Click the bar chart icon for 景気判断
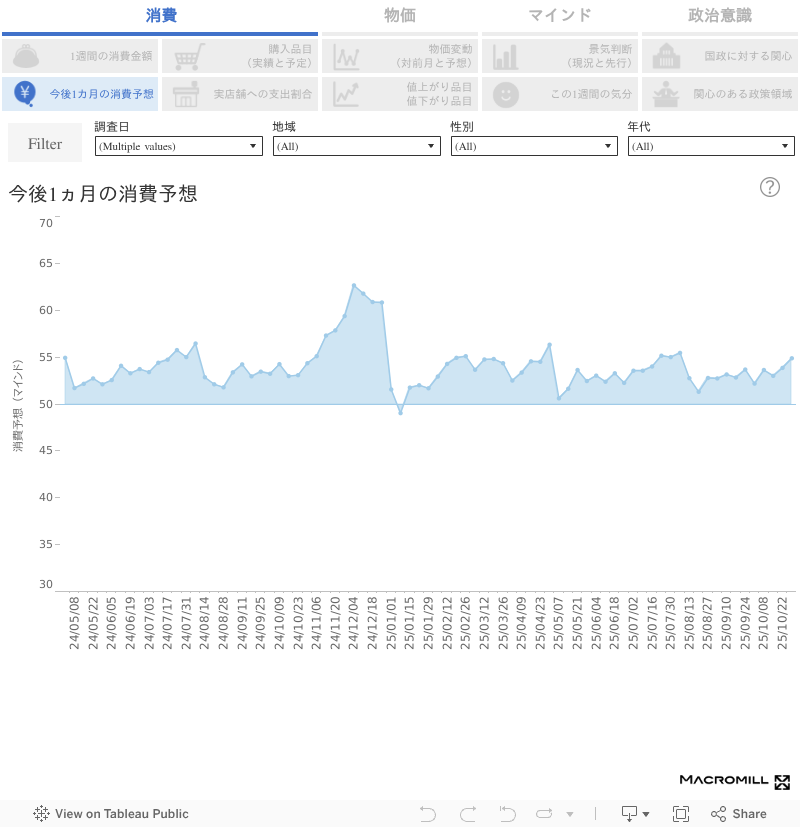 tap(505, 57)
